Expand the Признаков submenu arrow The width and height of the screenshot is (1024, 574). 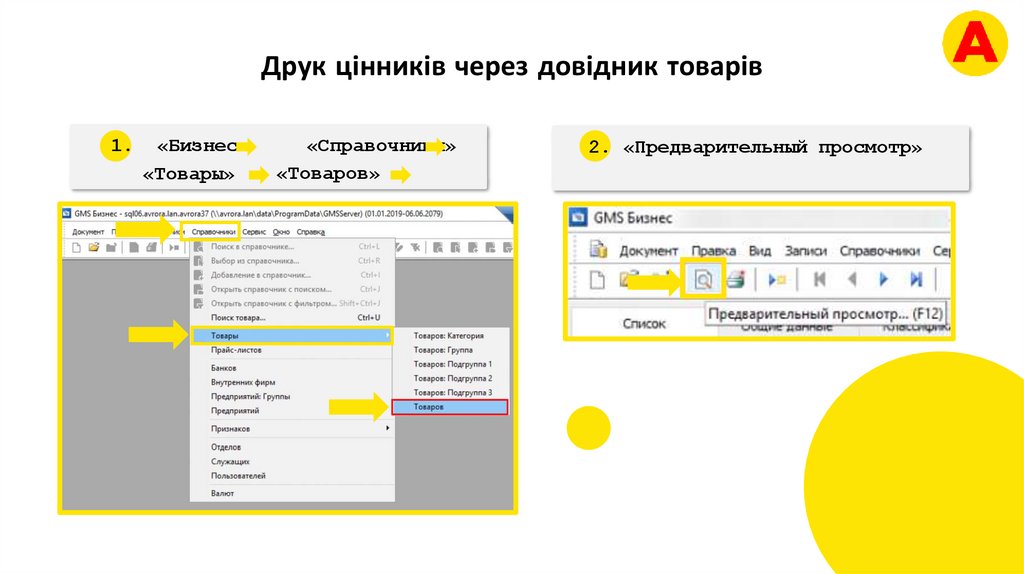pyautogui.click(x=387, y=428)
